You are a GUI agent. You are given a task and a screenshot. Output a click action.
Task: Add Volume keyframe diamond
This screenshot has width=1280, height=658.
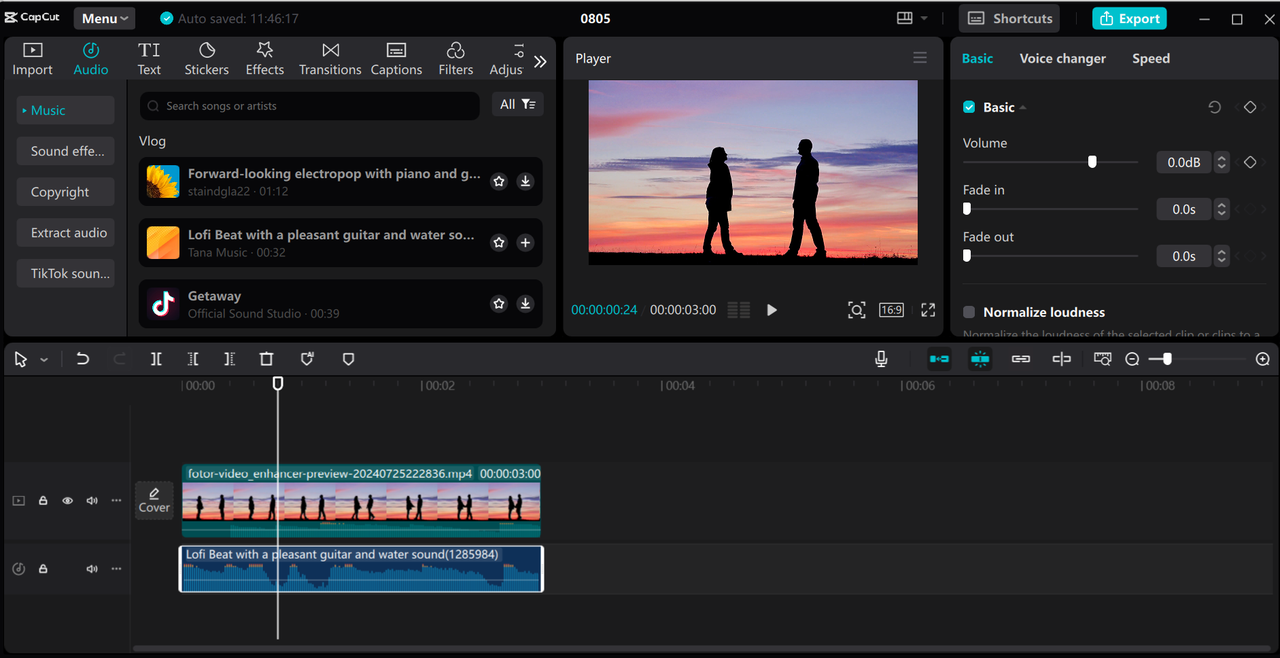pyautogui.click(x=1250, y=162)
